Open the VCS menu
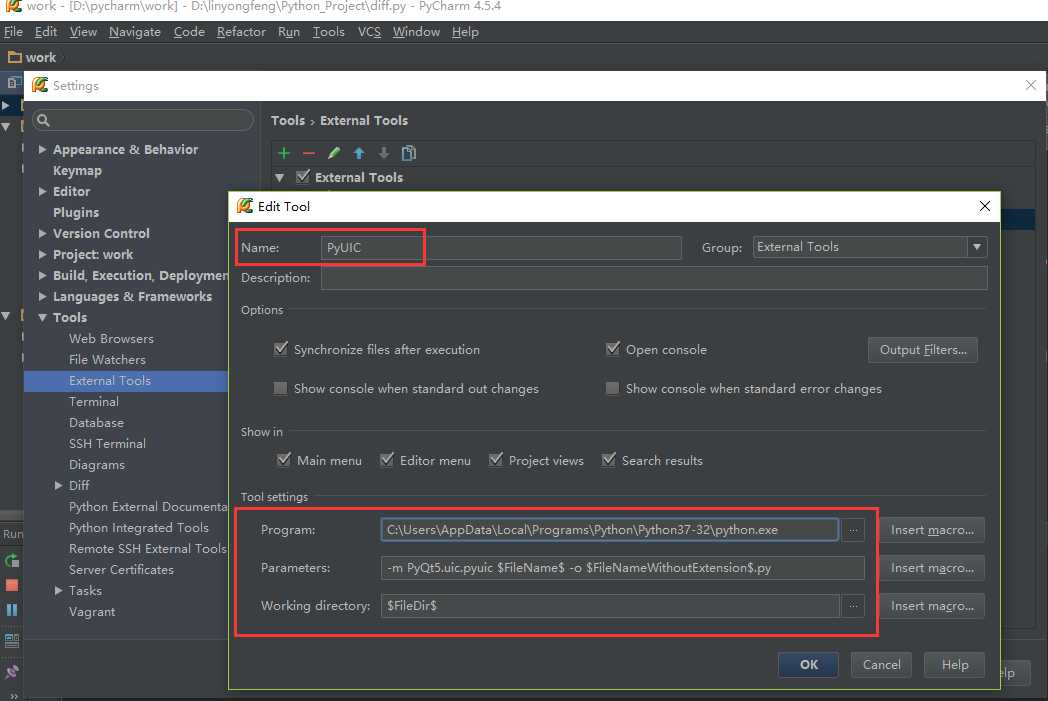Image resolution: width=1048 pixels, height=701 pixels. [369, 32]
